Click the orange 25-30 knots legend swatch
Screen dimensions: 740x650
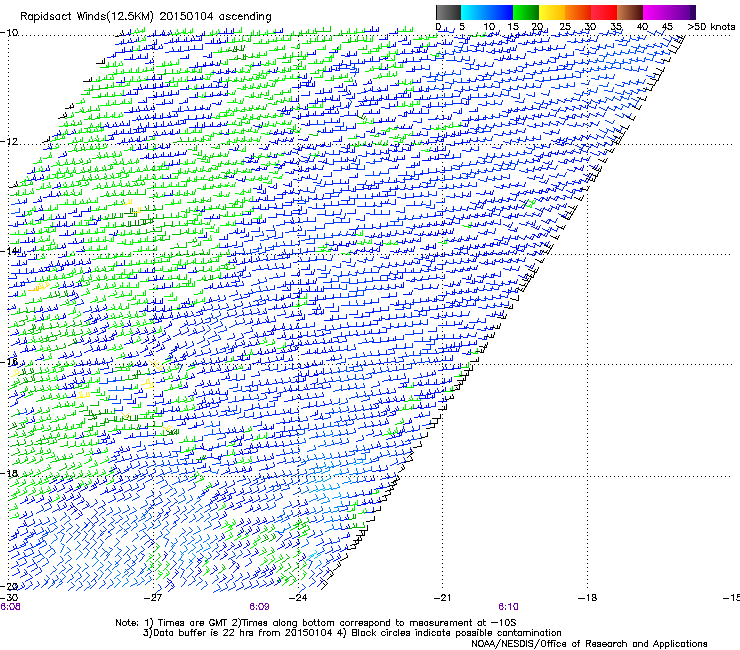click(578, 12)
